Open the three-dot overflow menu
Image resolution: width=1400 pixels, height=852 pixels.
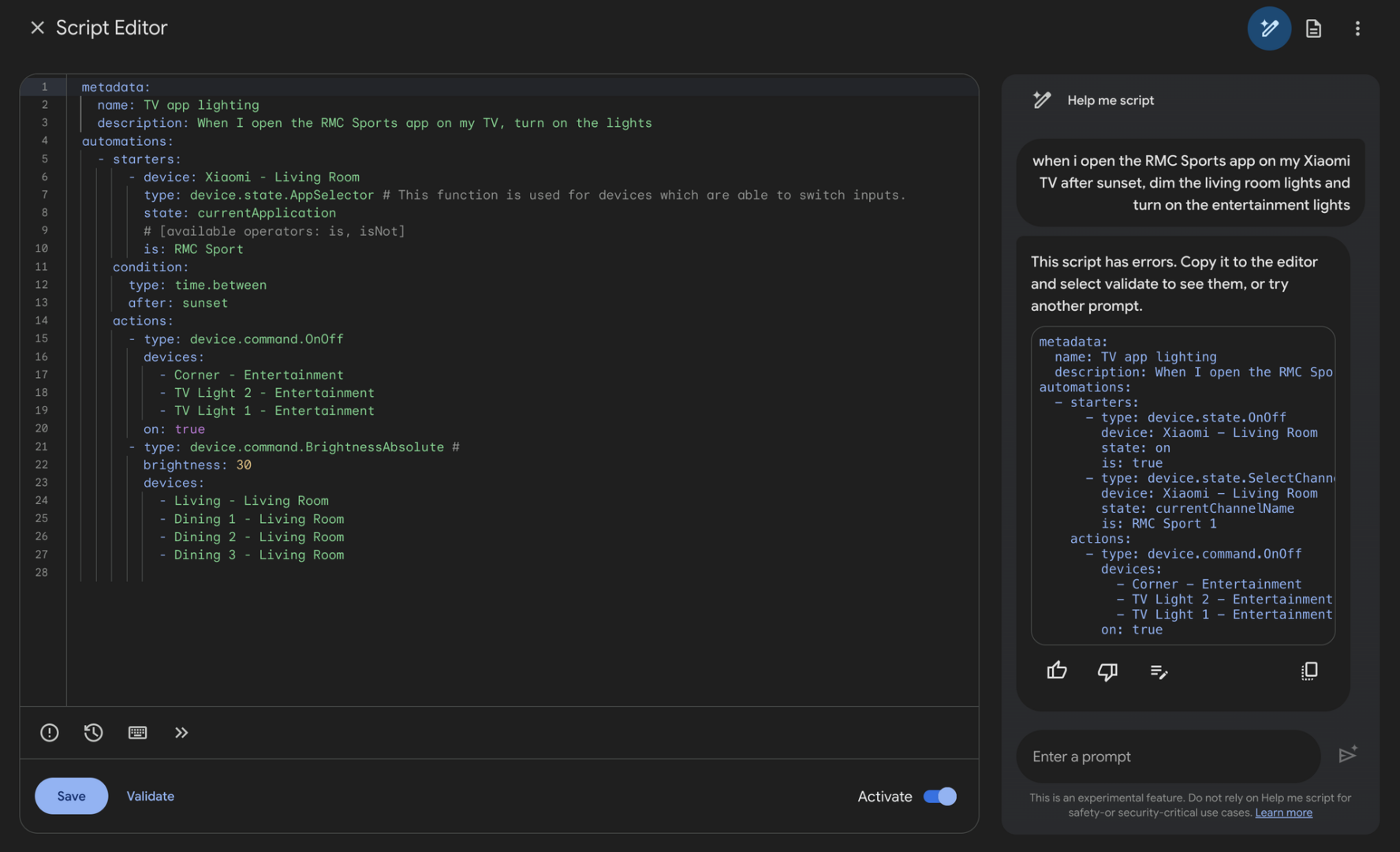pos(1357,28)
